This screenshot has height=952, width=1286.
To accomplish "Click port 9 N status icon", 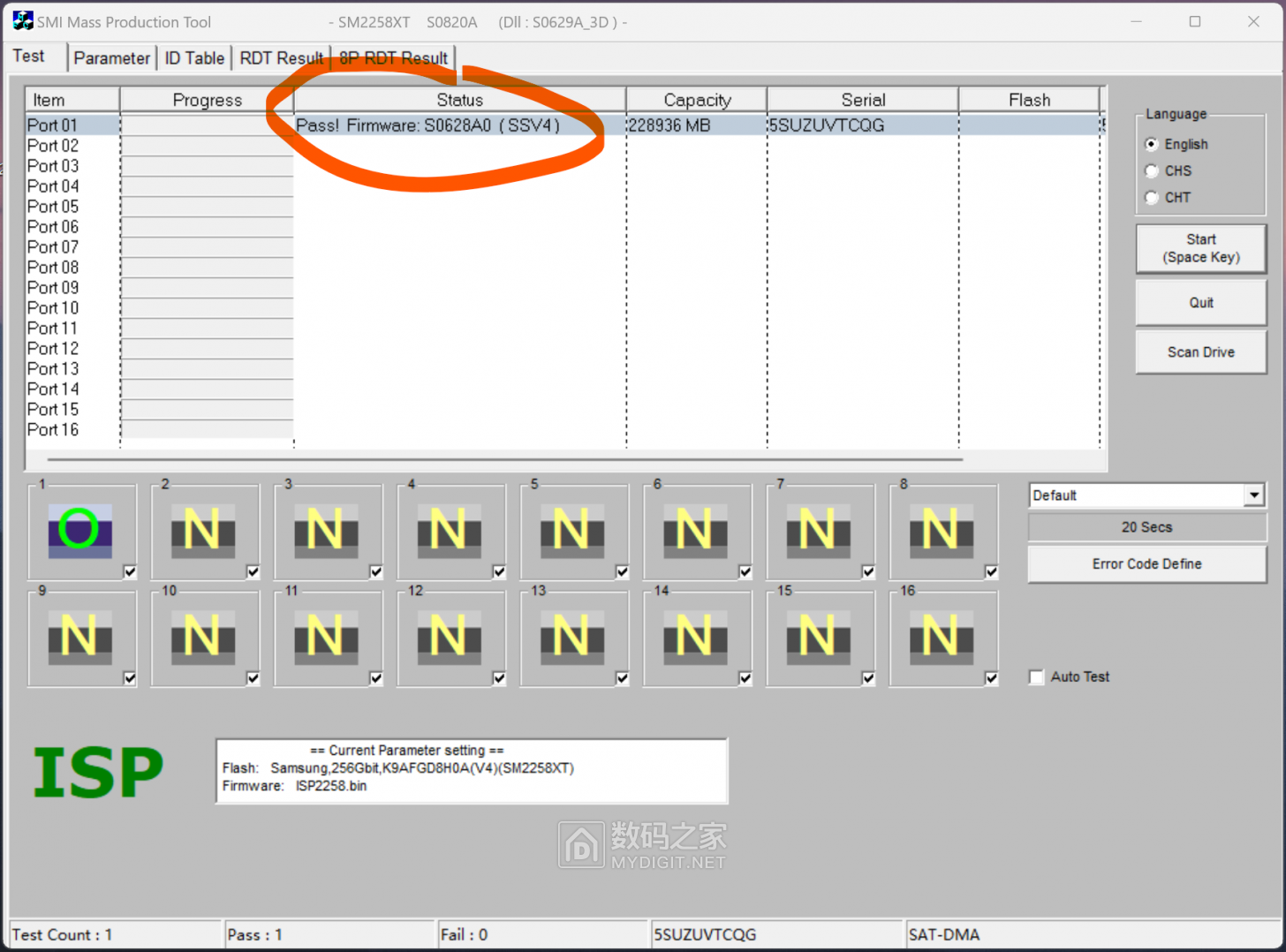I will coord(79,637).
